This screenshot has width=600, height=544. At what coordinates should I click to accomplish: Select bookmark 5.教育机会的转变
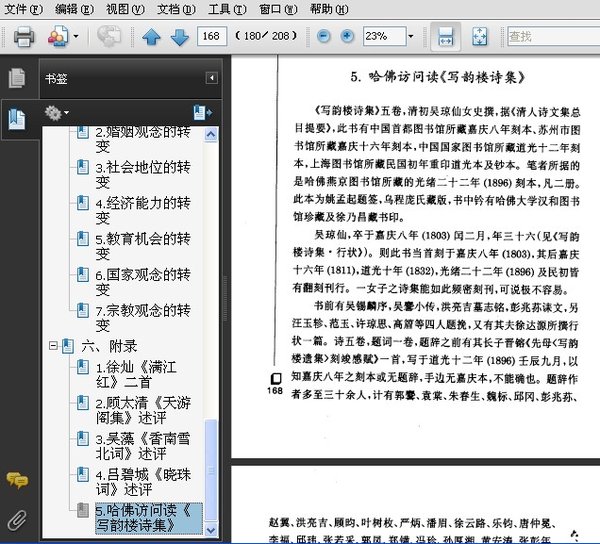tap(143, 246)
